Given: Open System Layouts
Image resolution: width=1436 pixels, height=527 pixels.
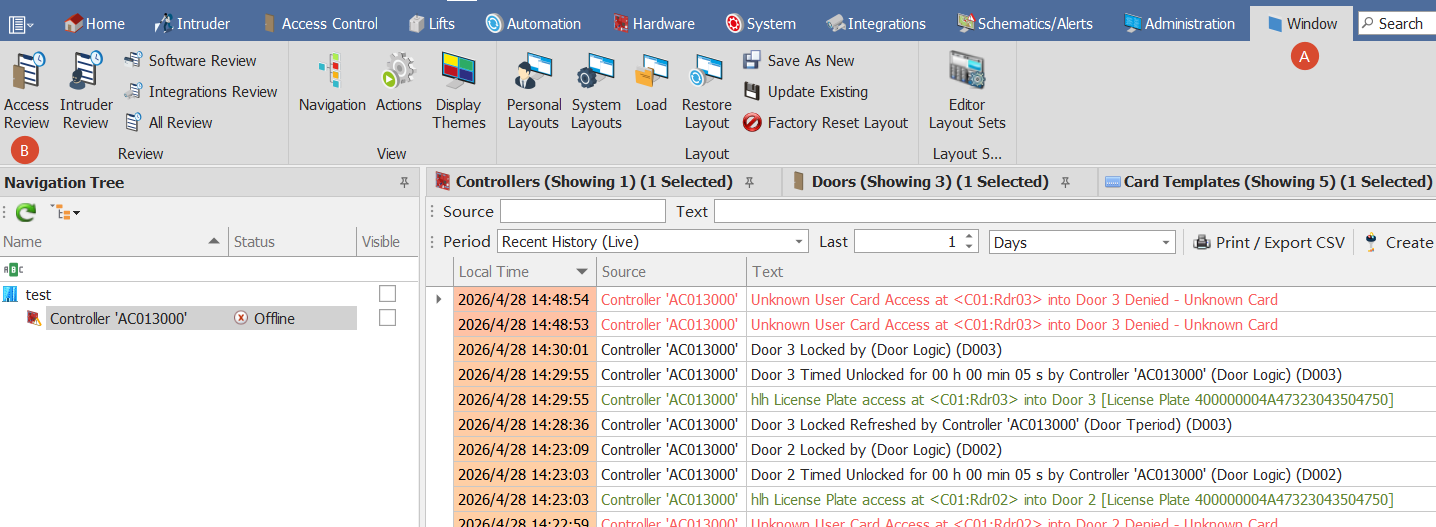Looking at the screenshot, I should pos(596,92).
